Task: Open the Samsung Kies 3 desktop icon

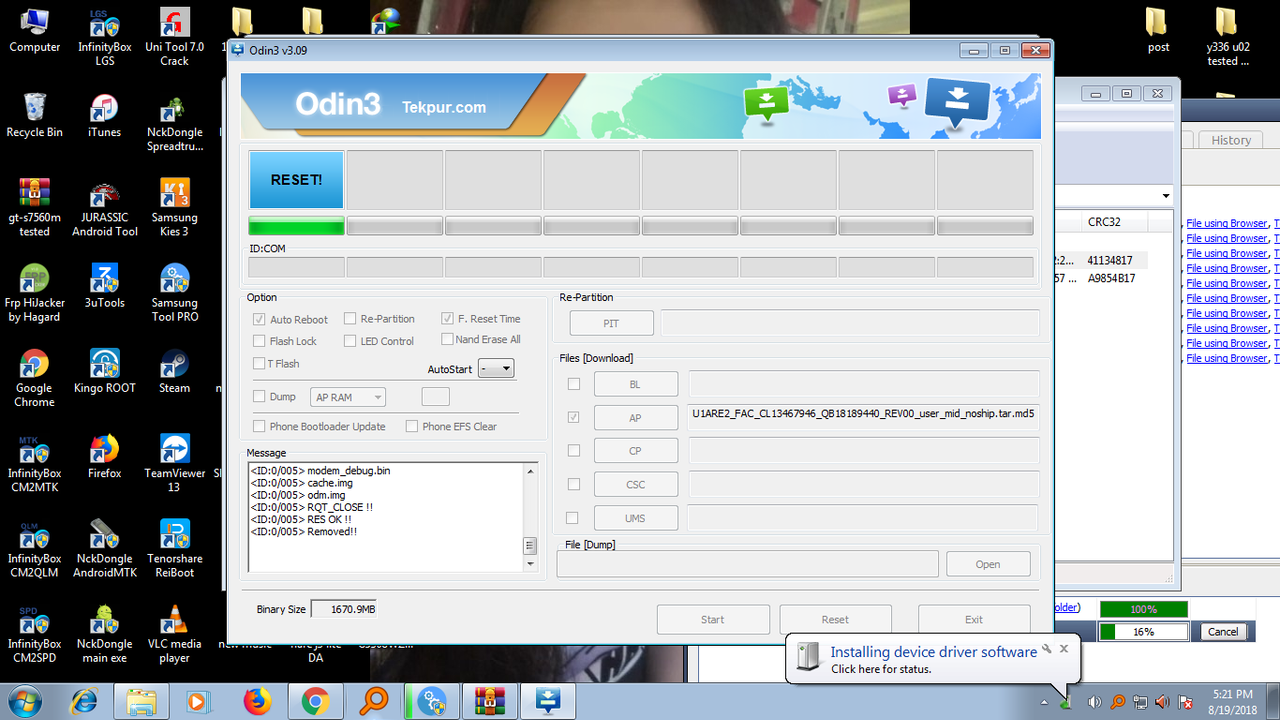Action: click(x=174, y=207)
